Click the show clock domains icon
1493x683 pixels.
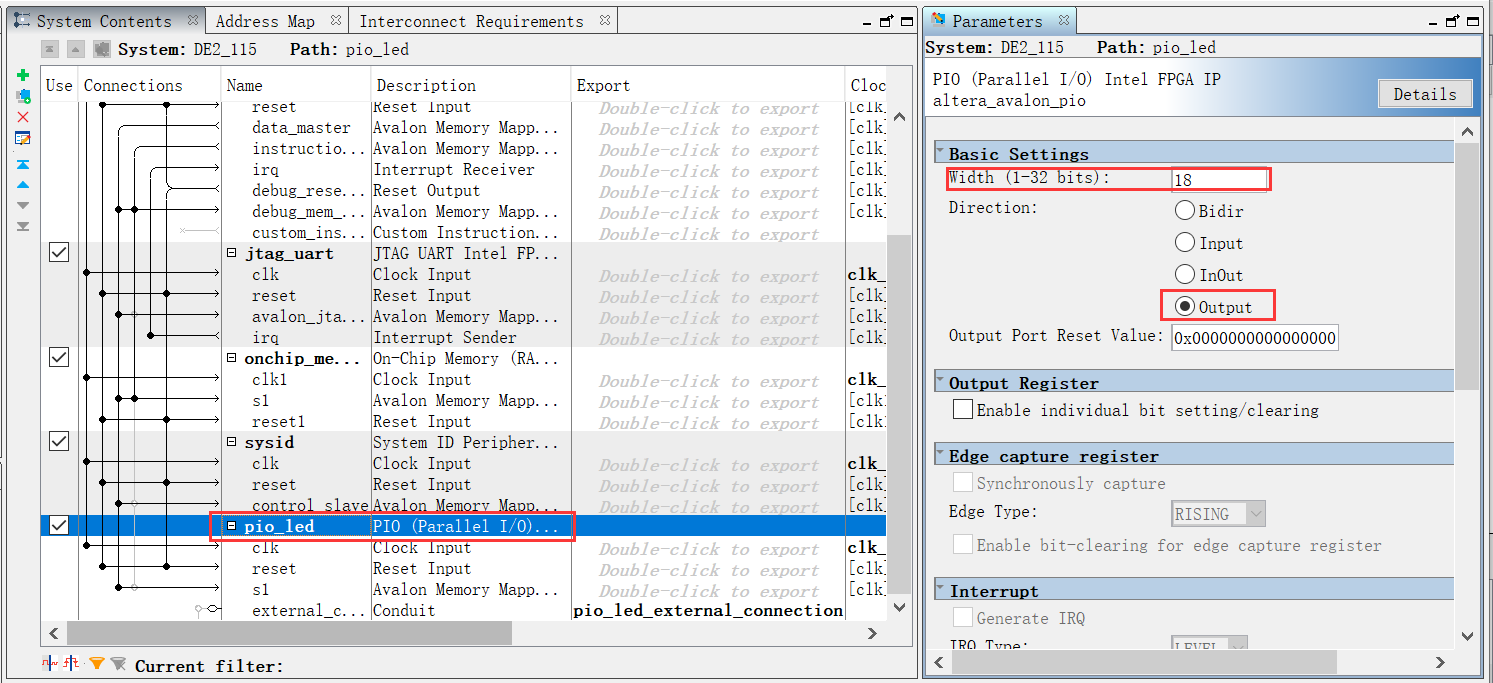48,664
